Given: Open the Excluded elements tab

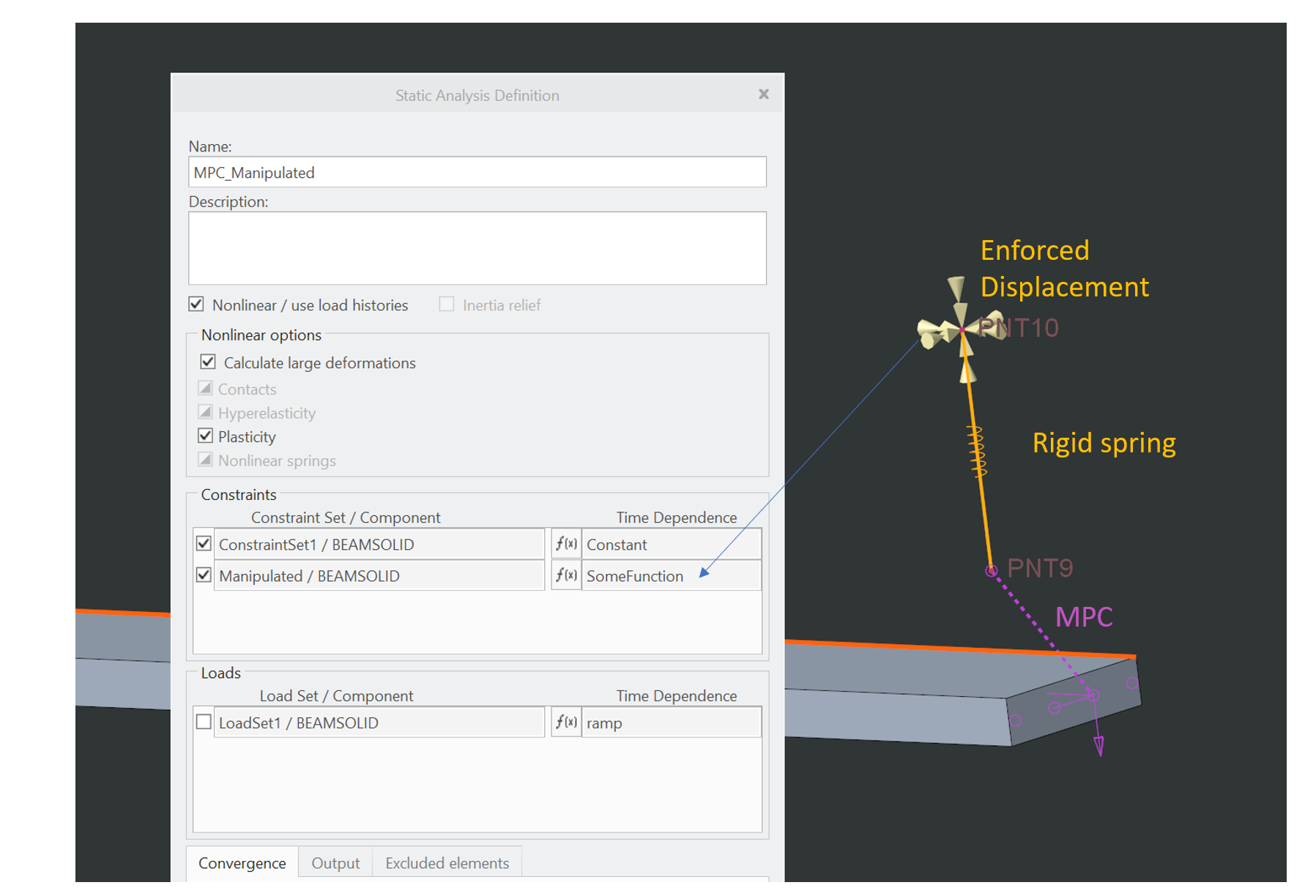Looking at the screenshot, I should 446,862.
